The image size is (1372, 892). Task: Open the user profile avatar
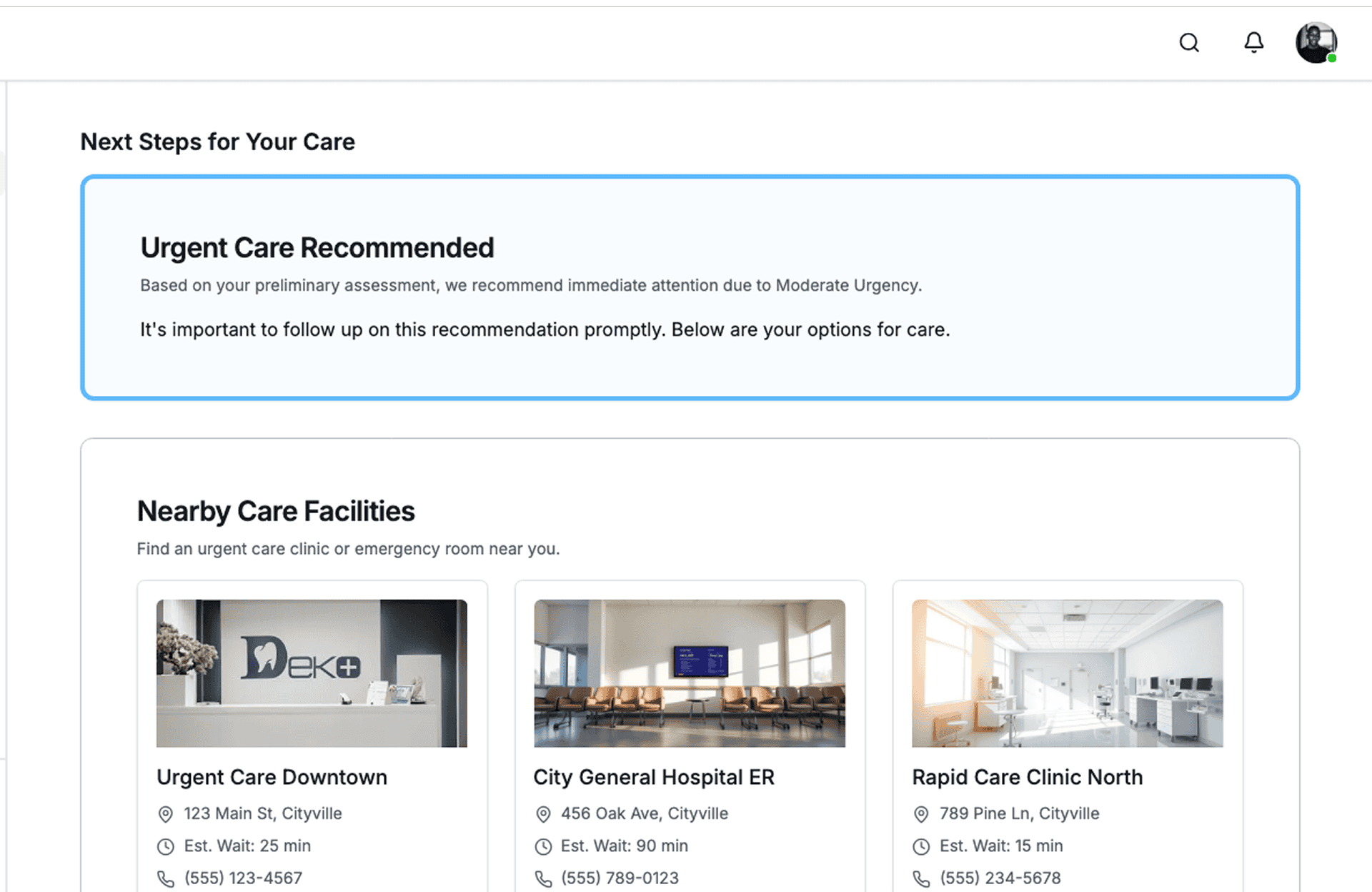(x=1316, y=43)
